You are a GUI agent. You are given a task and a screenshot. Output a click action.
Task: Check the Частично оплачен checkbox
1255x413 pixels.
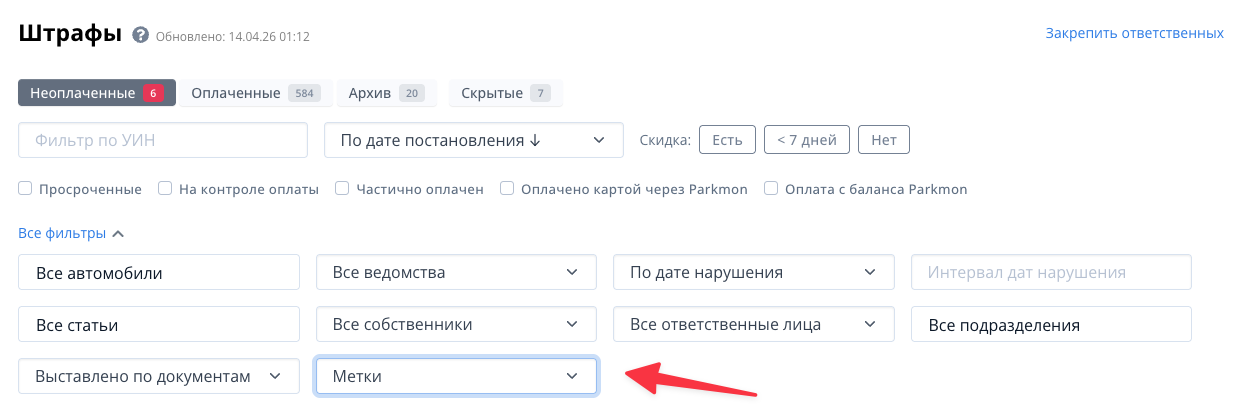342,188
